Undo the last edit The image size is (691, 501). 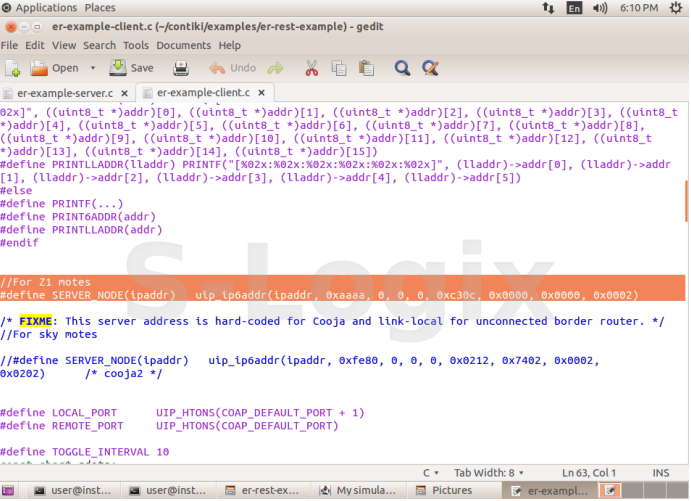point(232,68)
